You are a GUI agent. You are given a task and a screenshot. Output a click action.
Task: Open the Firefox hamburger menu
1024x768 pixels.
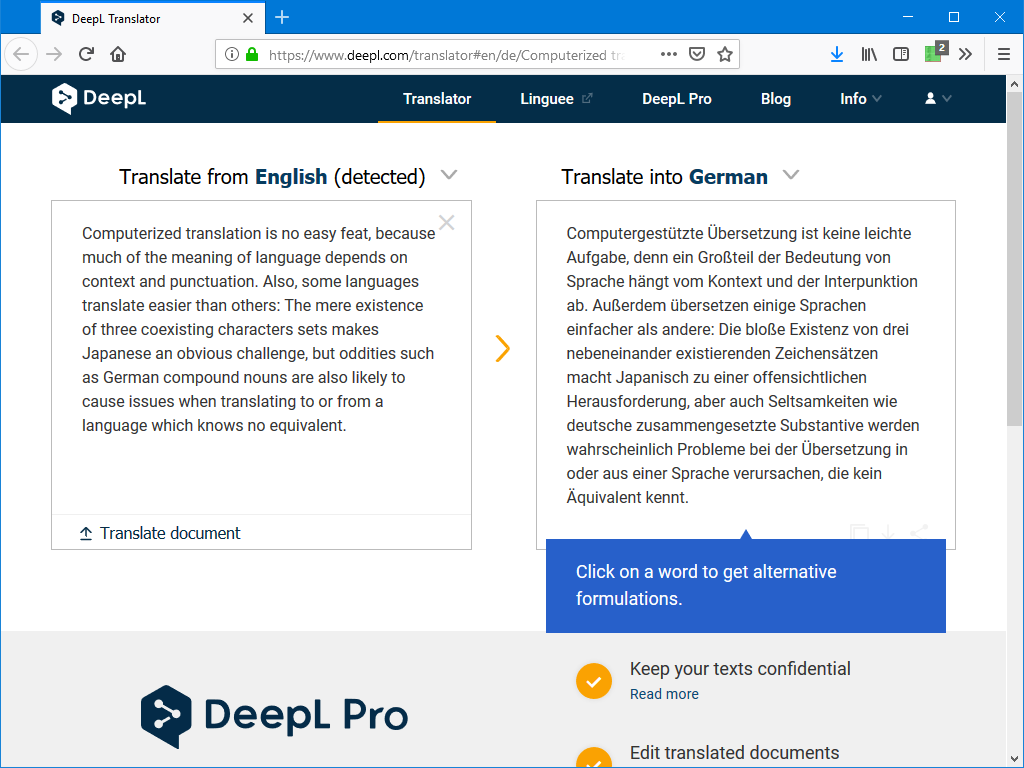click(1004, 54)
